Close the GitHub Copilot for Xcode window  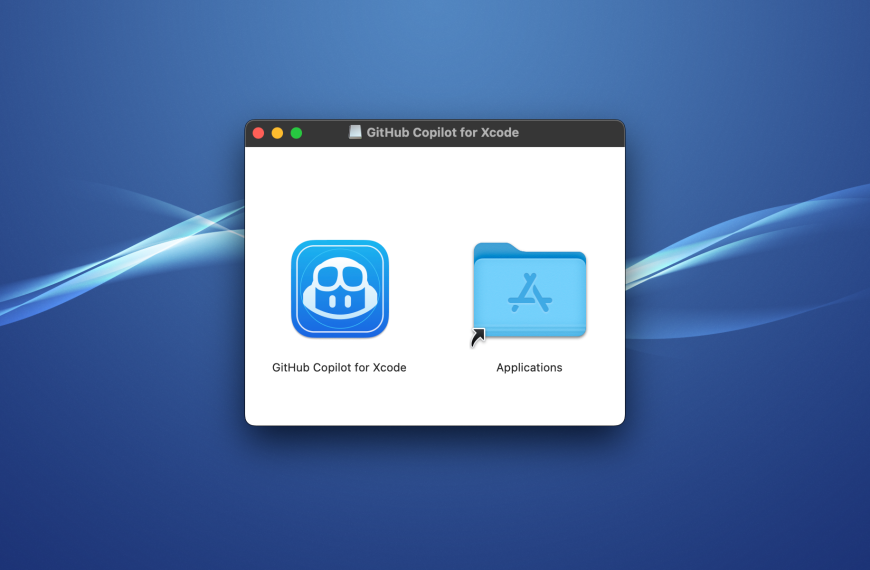pos(259,133)
